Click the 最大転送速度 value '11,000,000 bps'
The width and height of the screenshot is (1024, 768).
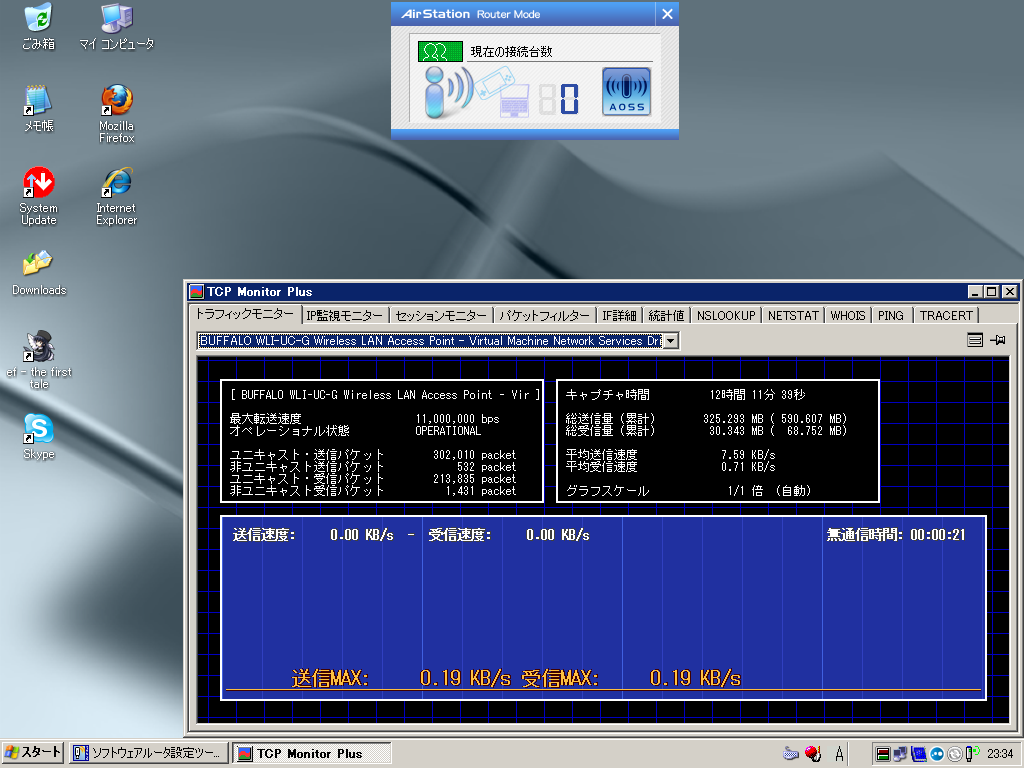pos(457,419)
